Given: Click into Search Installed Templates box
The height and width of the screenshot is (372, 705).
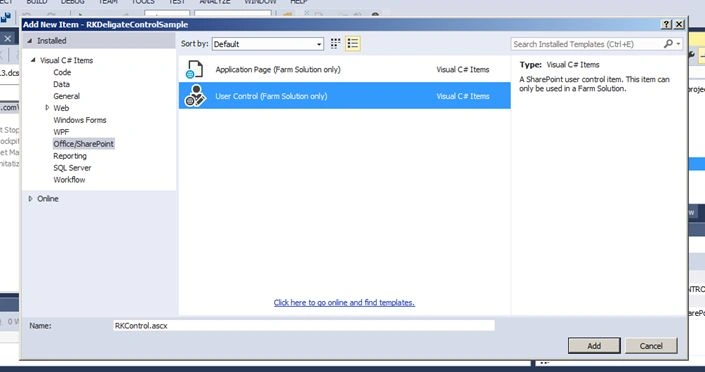Looking at the screenshot, I should click(x=587, y=44).
